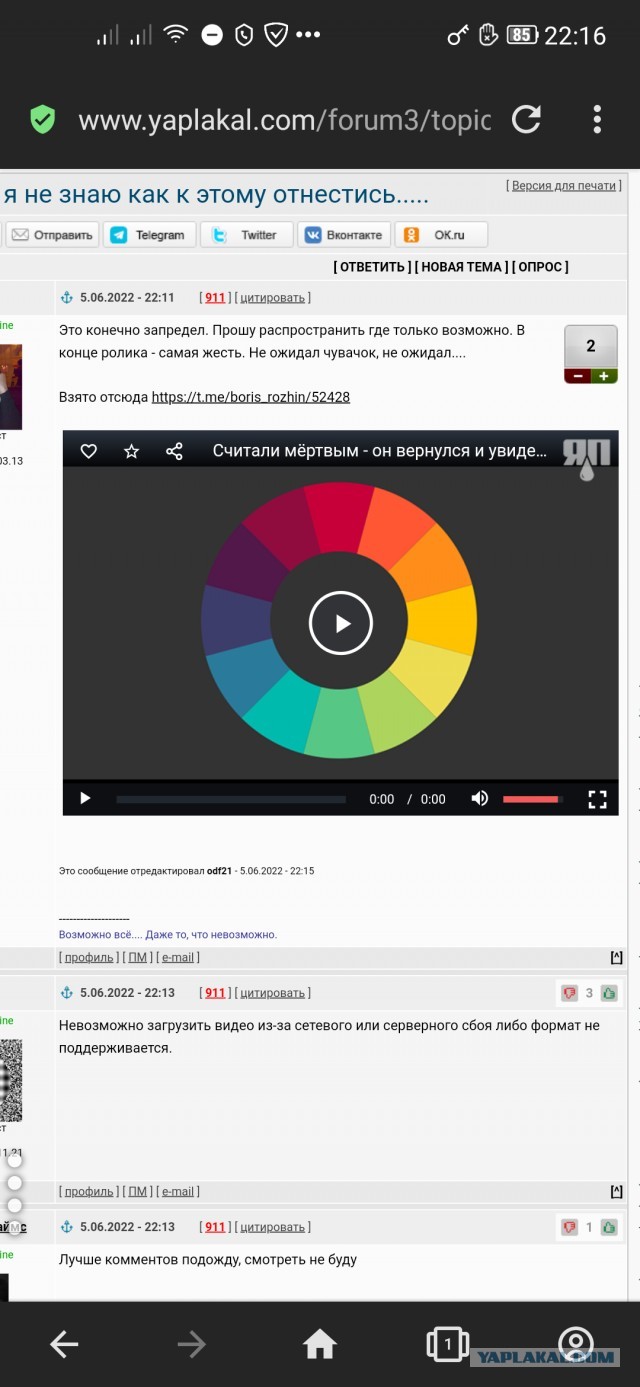Start video with center play button
The width and height of the screenshot is (640, 1387).
(341, 623)
